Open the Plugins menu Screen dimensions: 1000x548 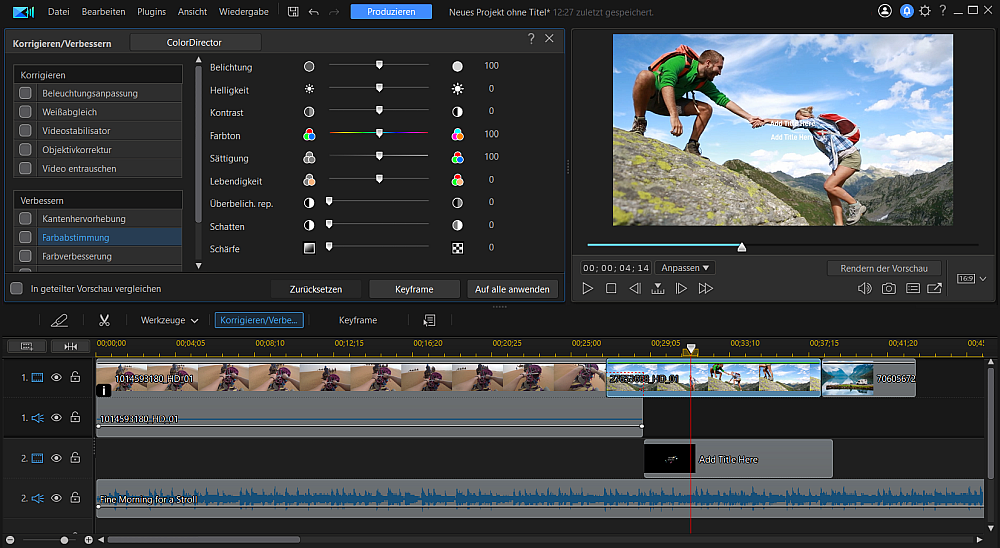(x=151, y=12)
